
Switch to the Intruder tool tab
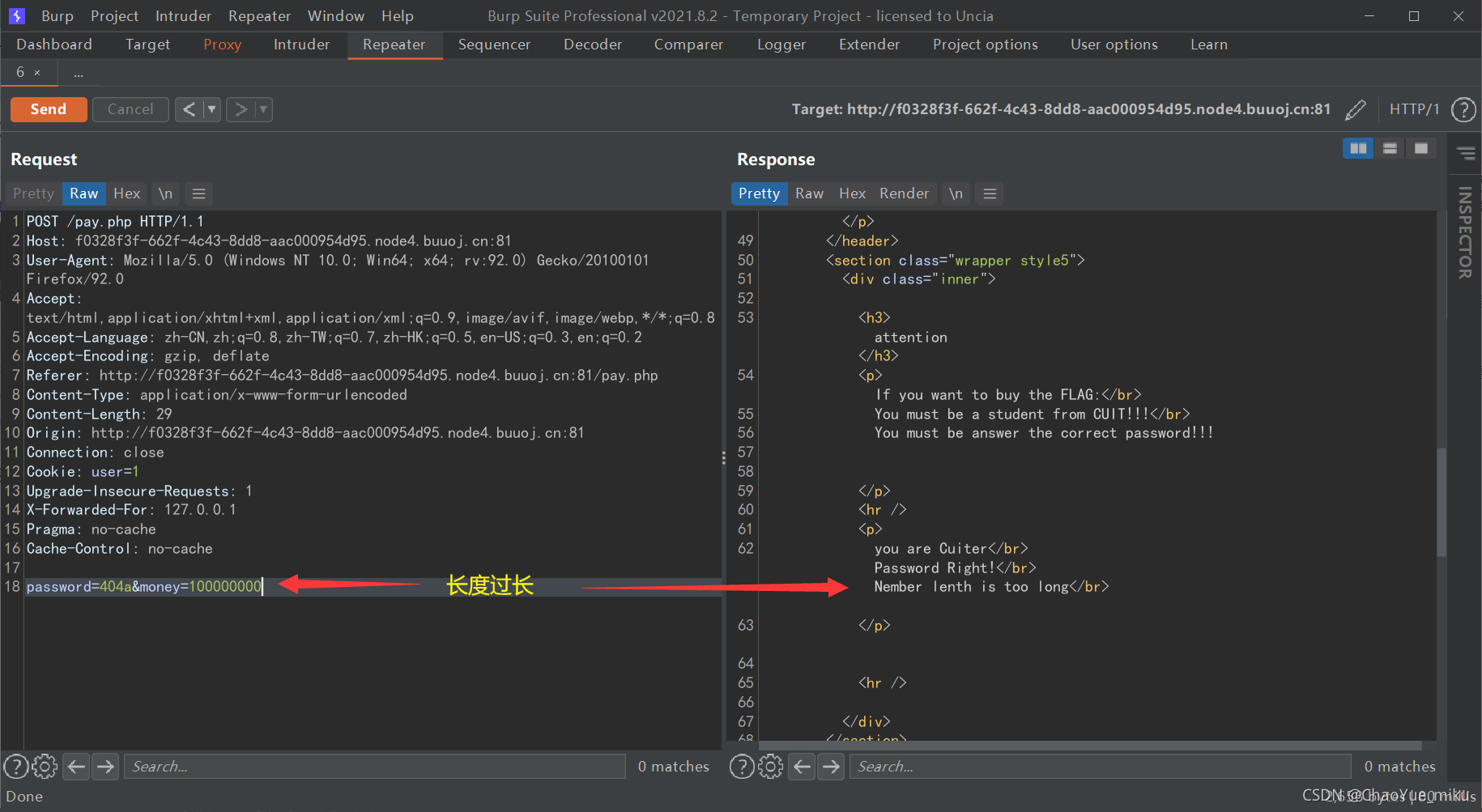coord(301,45)
